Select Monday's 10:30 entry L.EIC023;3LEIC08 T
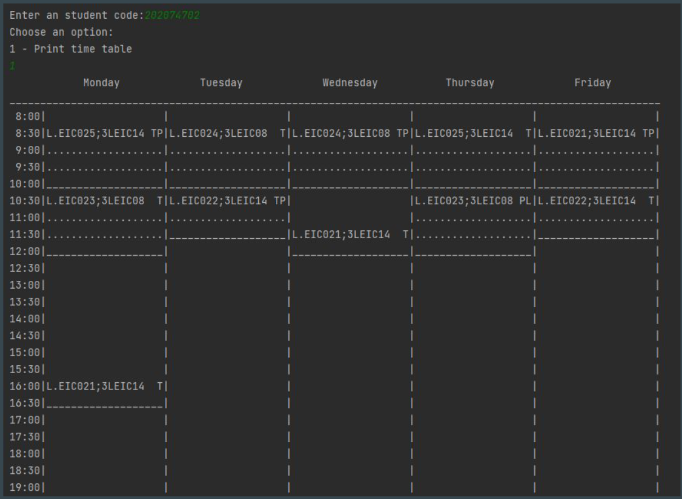Image resolution: width=682 pixels, height=499 pixels. click(104, 201)
